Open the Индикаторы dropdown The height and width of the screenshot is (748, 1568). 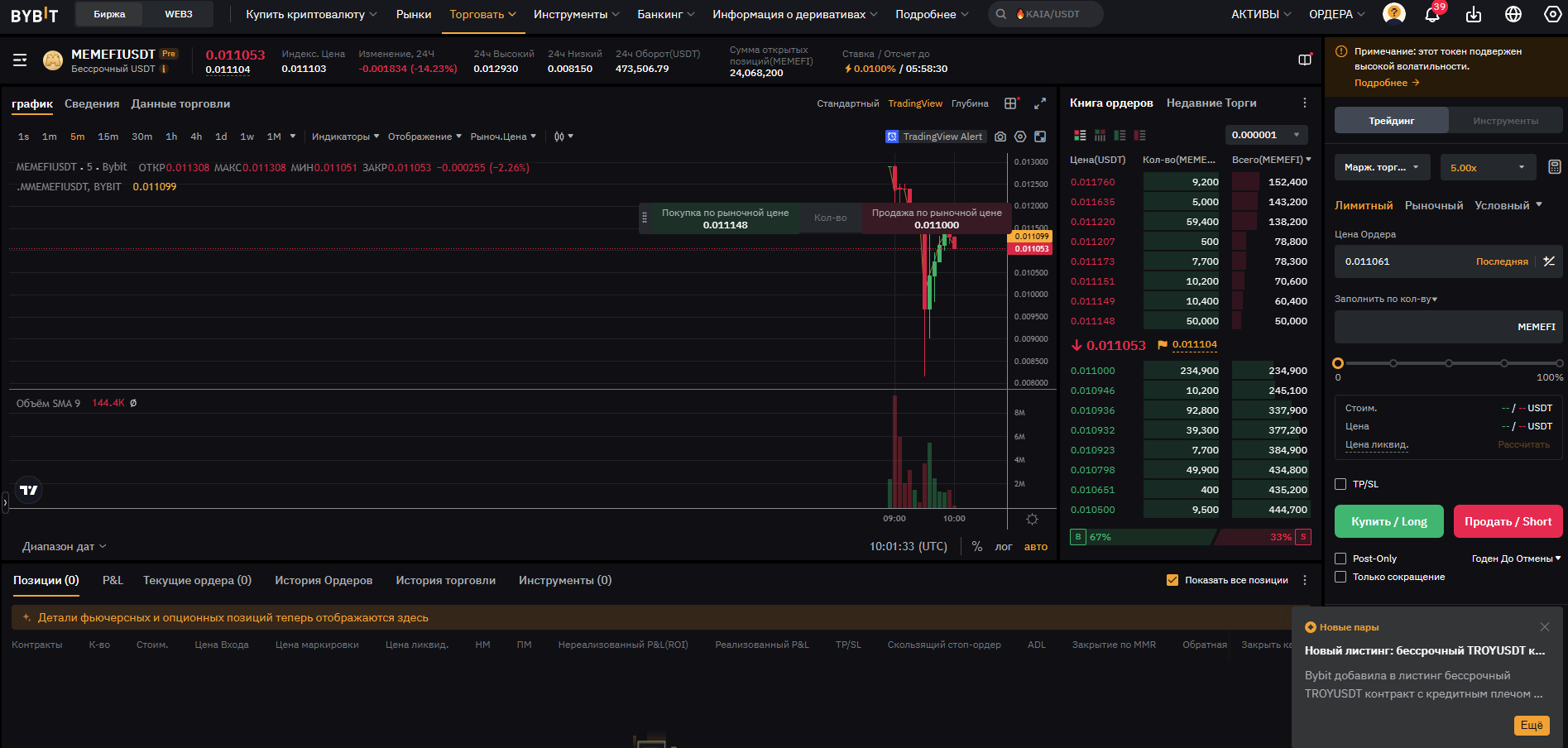(x=345, y=137)
